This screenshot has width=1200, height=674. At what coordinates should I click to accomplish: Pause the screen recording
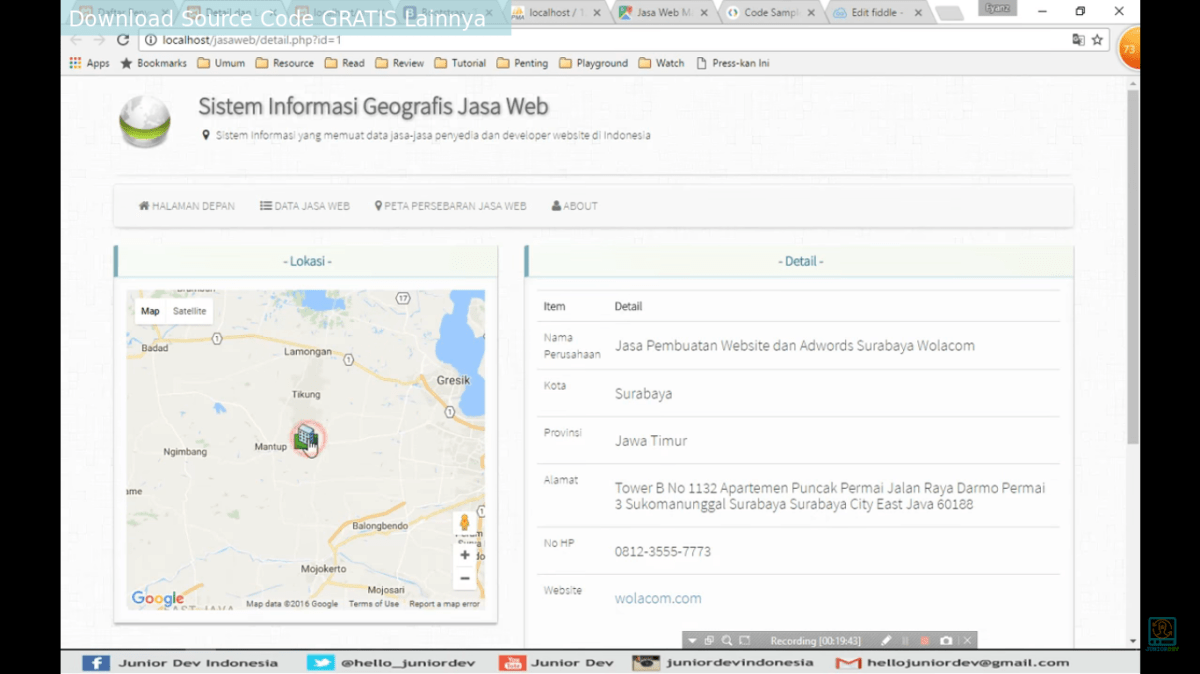point(904,640)
